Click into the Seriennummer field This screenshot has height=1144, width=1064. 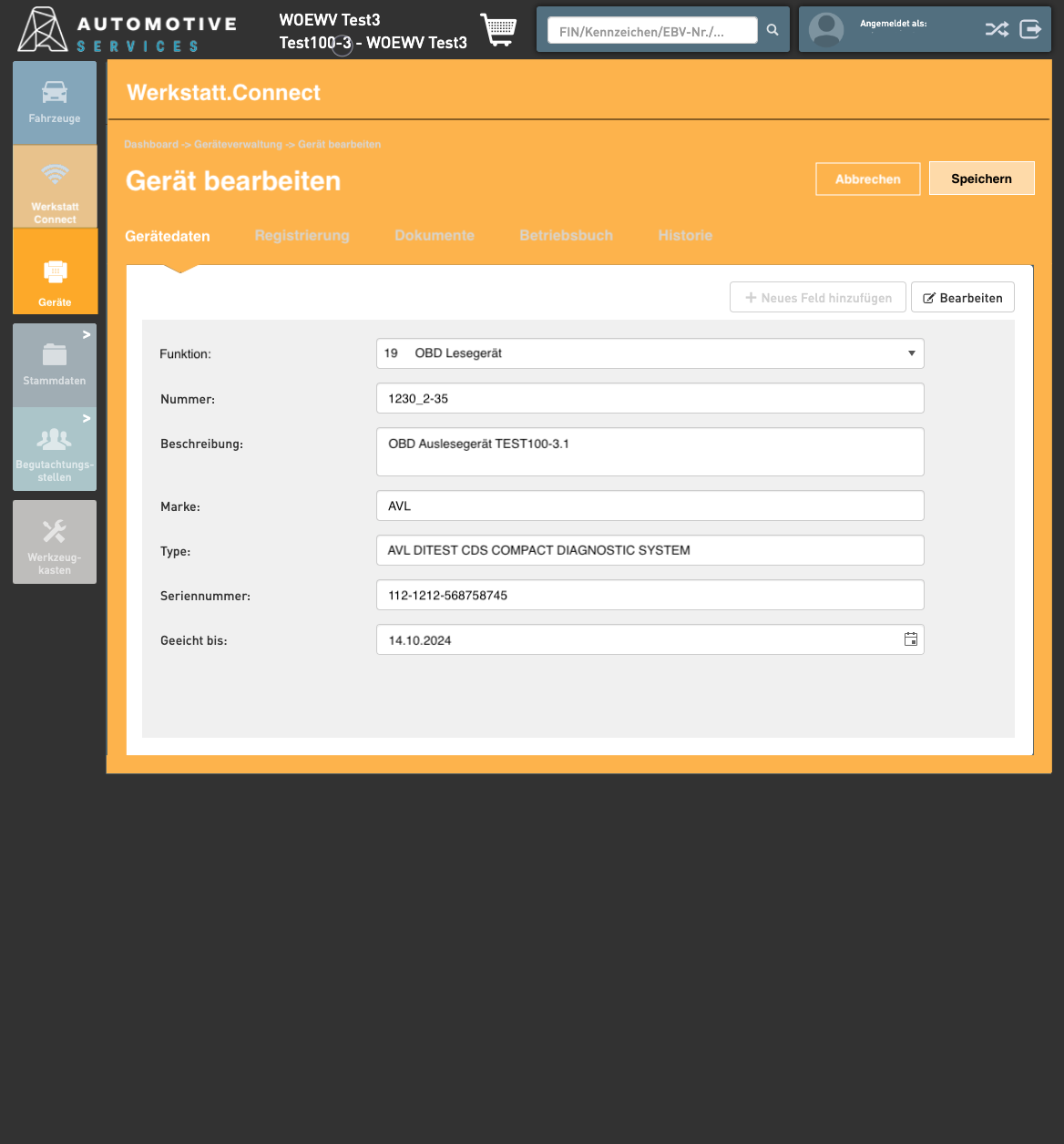tap(650, 595)
